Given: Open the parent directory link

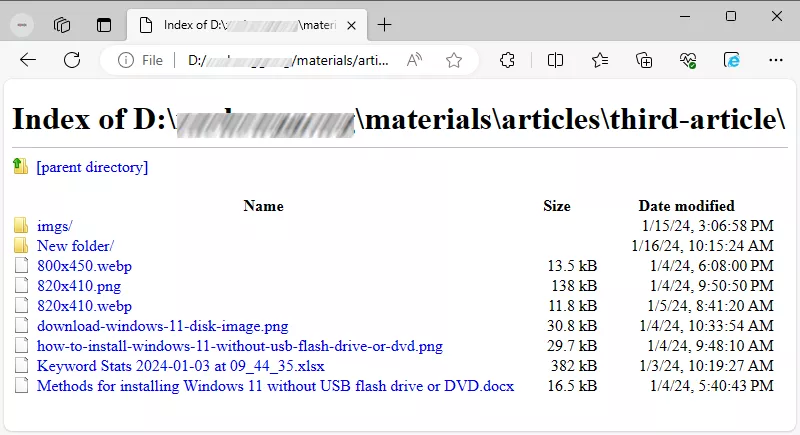Looking at the screenshot, I should tap(92, 167).
